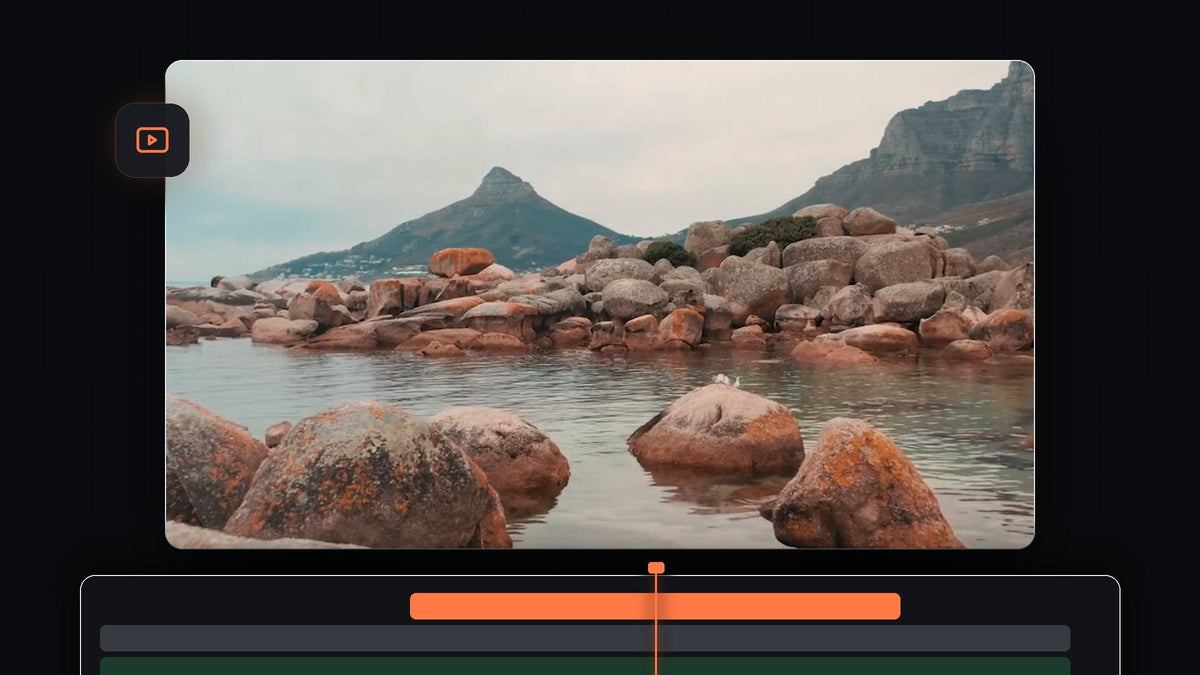Click the orange video play icon badge

click(x=152, y=140)
